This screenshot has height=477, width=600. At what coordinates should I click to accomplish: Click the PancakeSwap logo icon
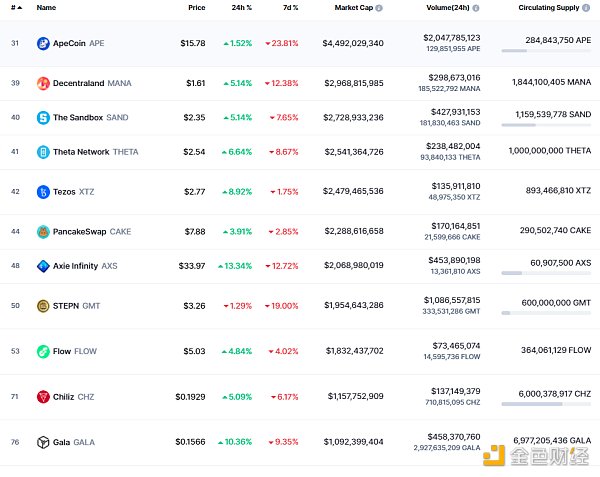pos(43,232)
